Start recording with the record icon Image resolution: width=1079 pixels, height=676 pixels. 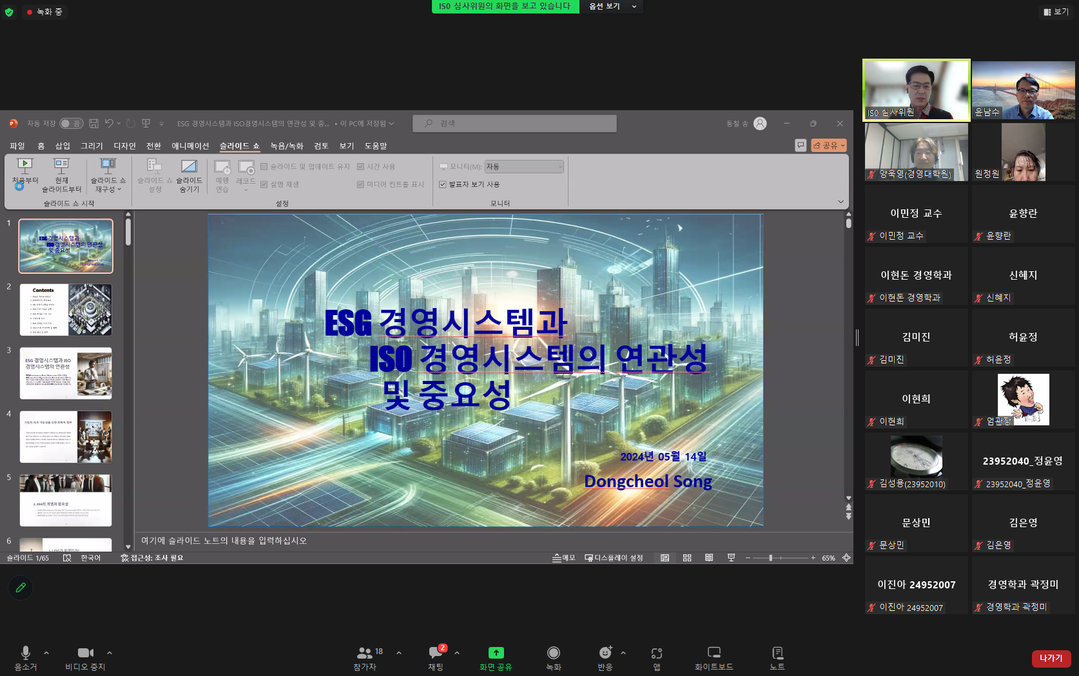point(553,653)
